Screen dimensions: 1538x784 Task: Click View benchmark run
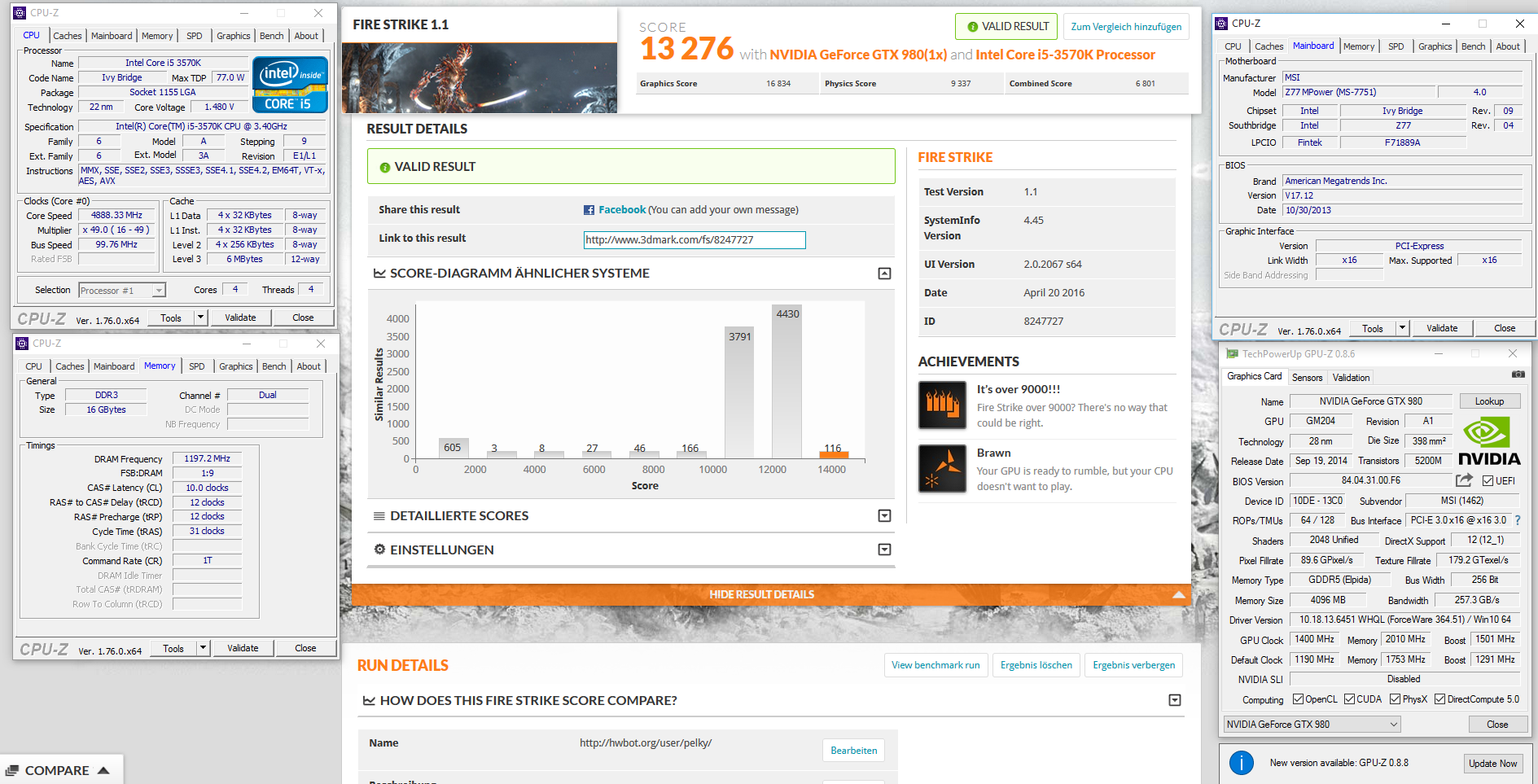click(936, 665)
